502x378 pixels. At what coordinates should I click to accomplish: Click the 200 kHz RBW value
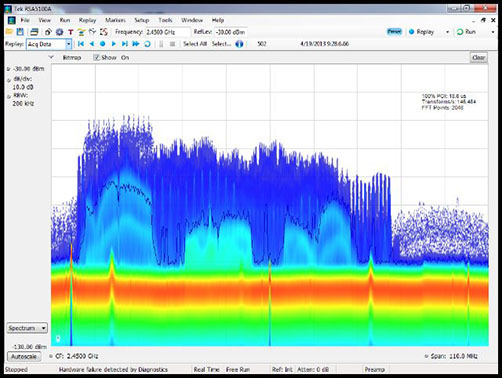[23, 104]
